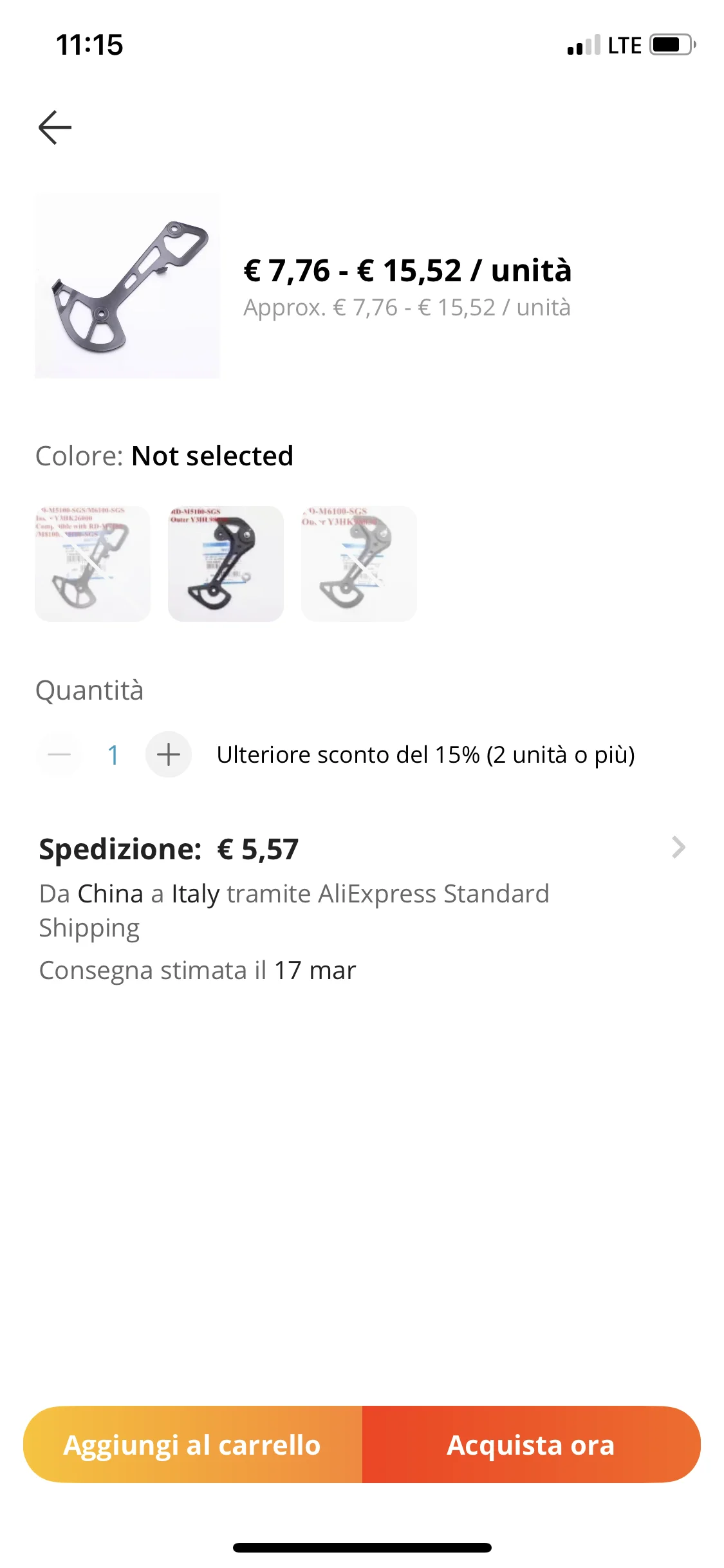Tap the 15% additional discount note
This screenshot has height=1568, width=724.
[x=425, y=754]
